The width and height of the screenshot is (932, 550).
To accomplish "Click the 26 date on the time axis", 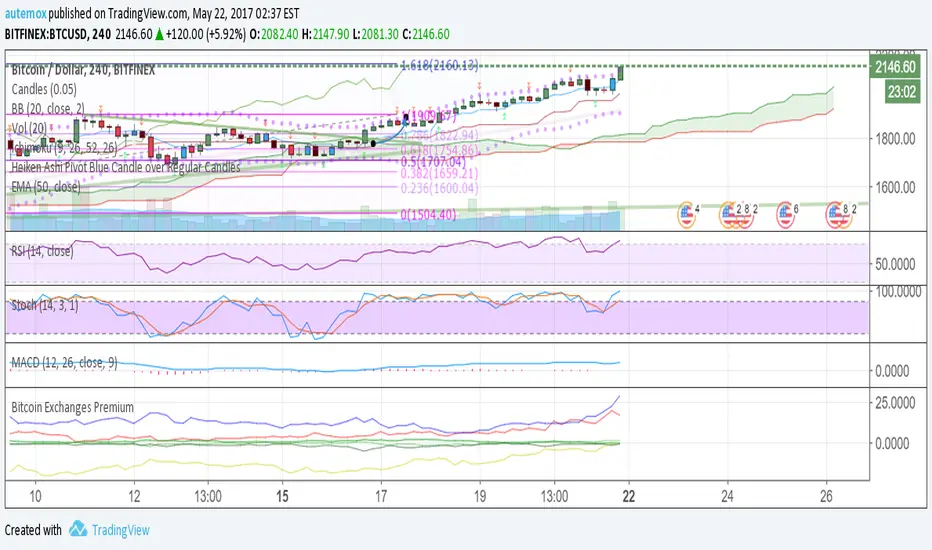I will coord(826,496).
